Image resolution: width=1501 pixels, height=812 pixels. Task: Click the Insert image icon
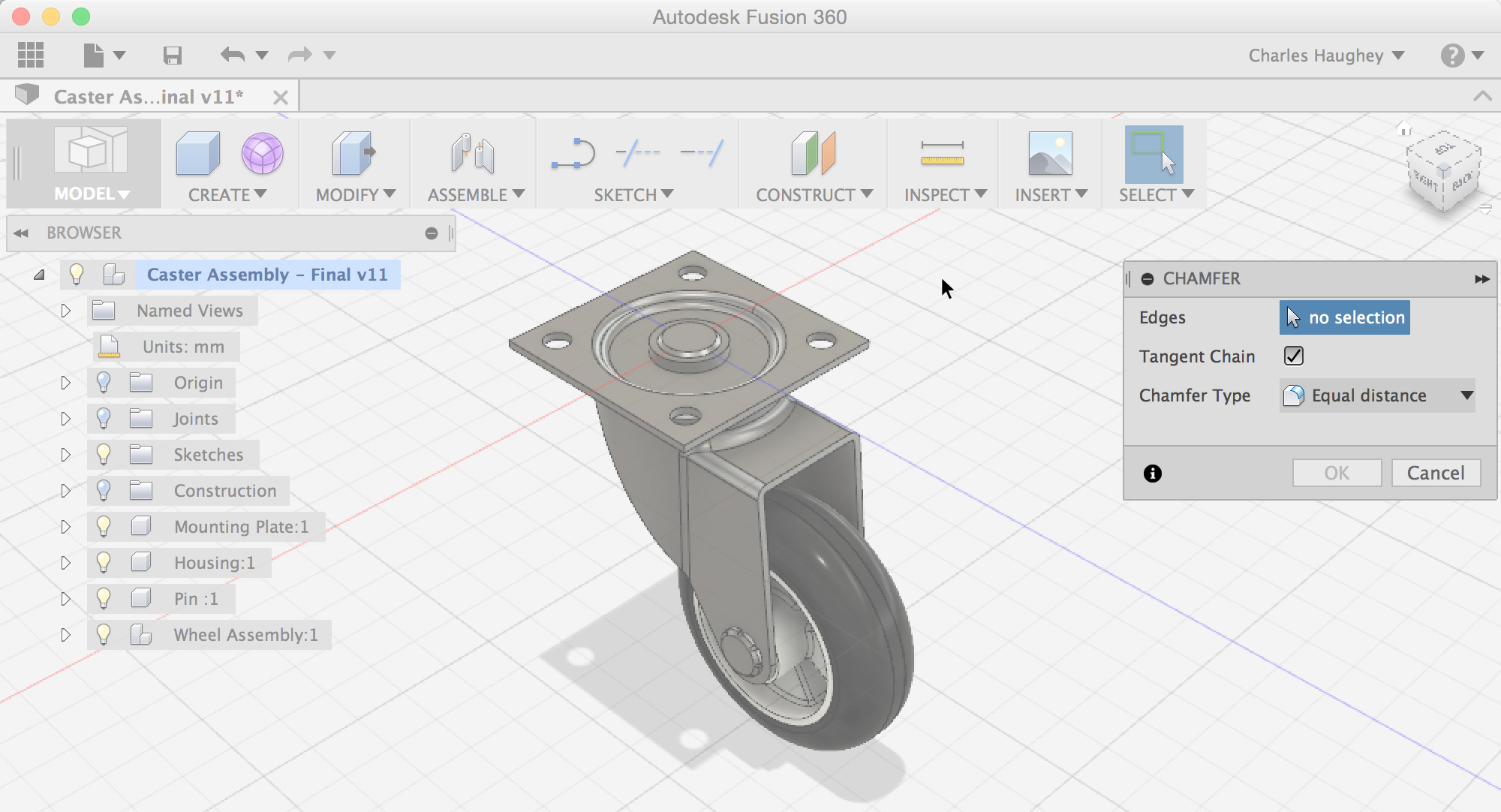click(1050, 153)
